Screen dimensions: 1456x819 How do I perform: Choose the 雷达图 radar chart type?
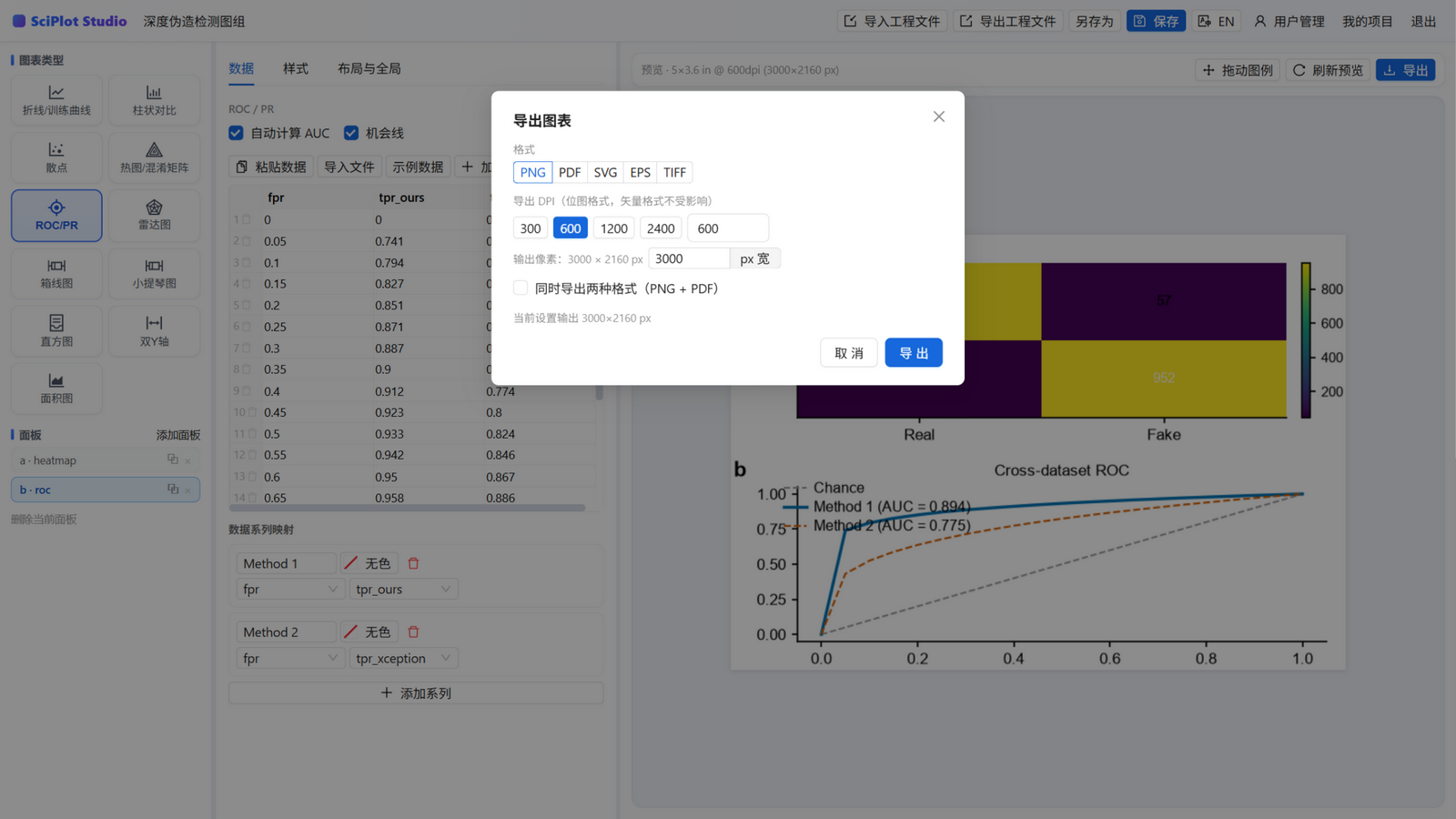154,216
